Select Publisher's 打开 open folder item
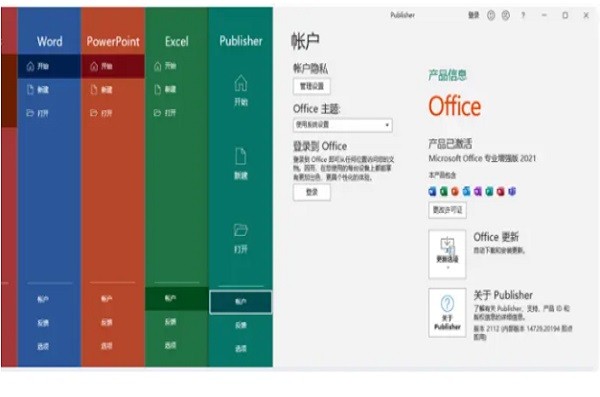 241,238
